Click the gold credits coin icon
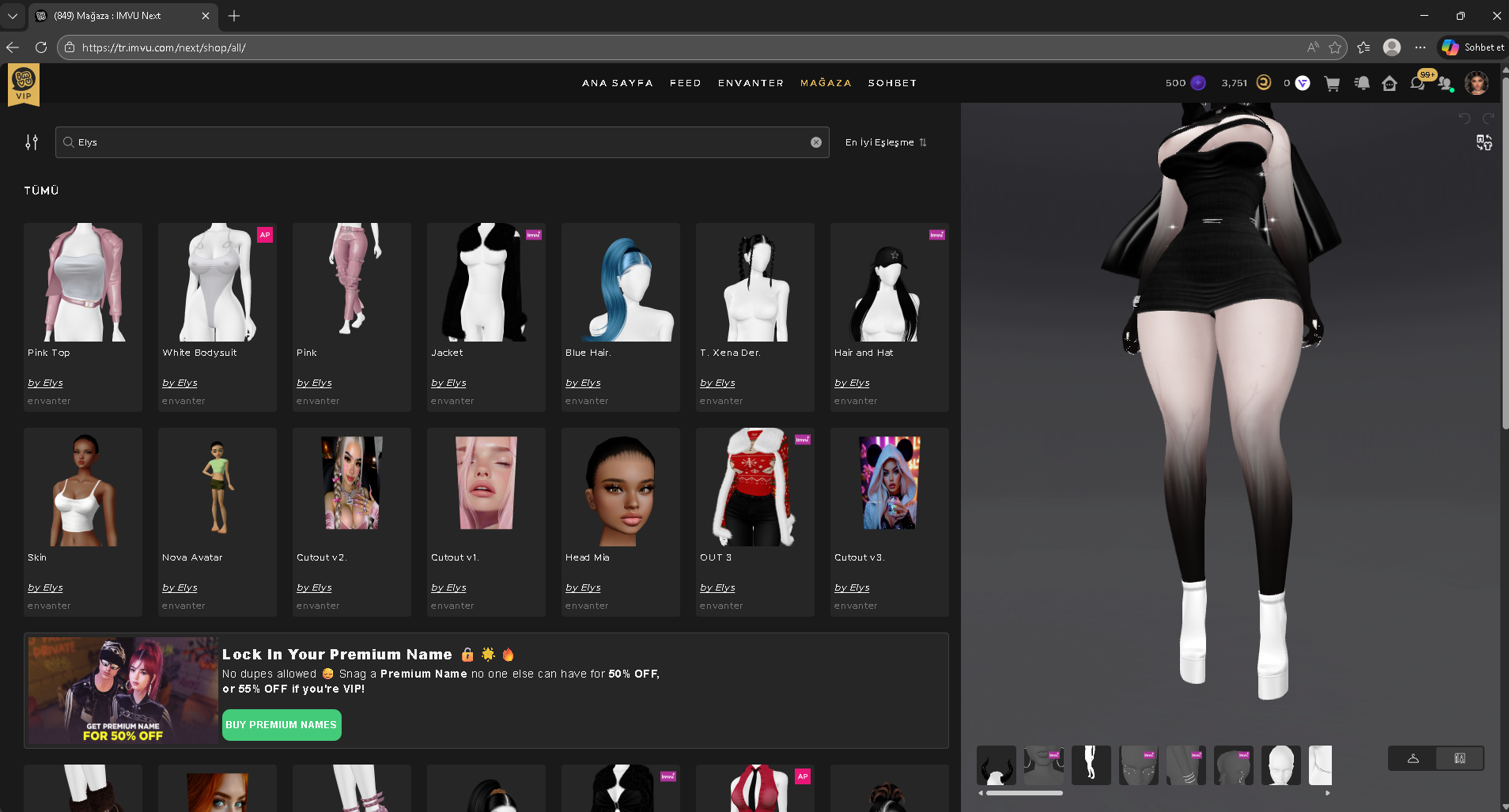This screenshot has width=1509, height=812. [x=1264, y=83]
